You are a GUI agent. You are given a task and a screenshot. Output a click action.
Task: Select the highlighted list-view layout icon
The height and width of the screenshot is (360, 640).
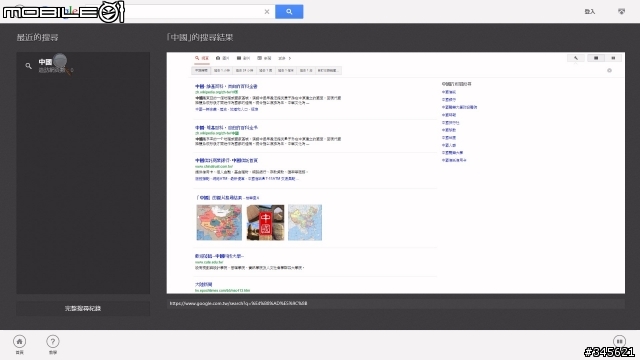[596, 58]
